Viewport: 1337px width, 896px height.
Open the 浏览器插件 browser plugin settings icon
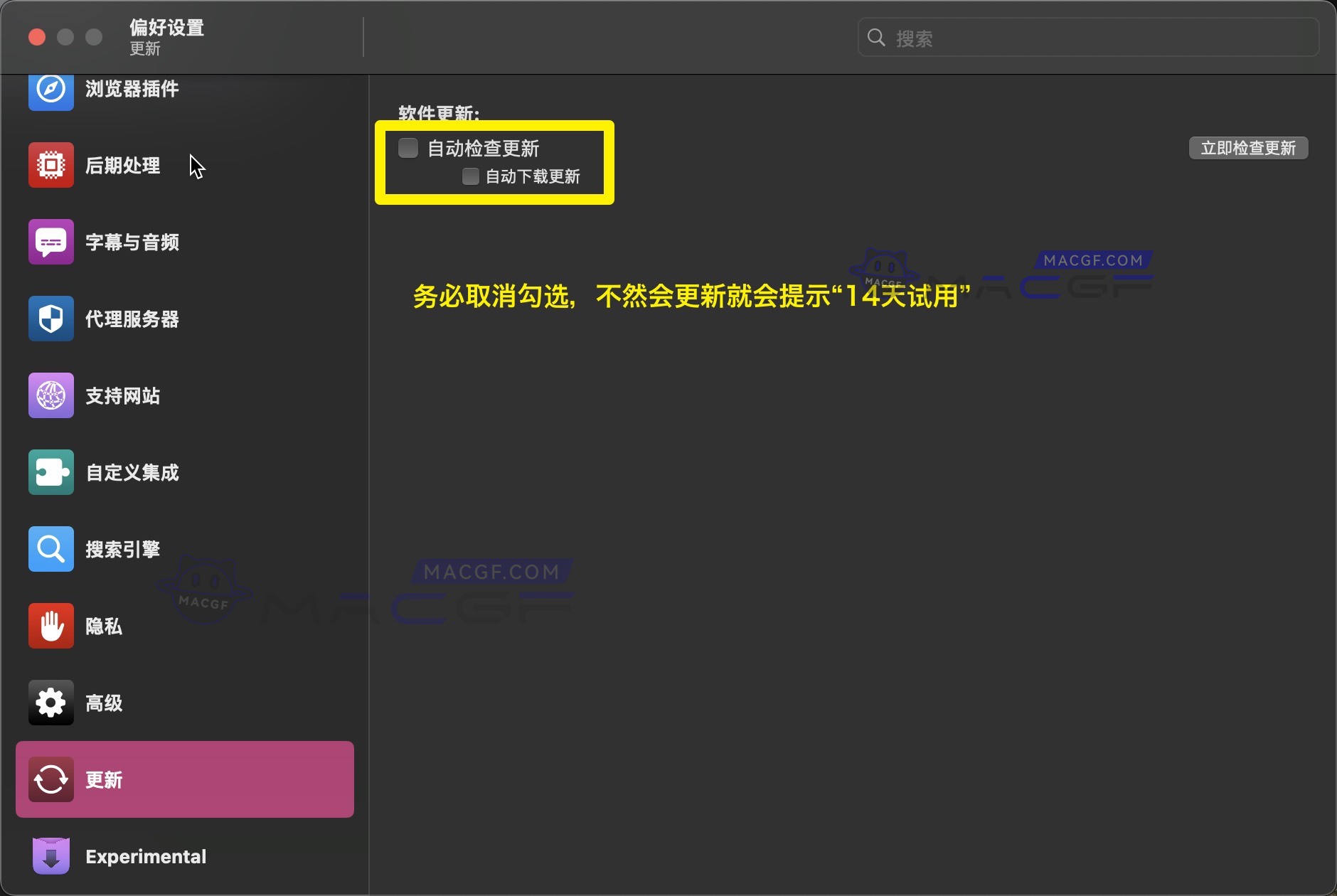coord(50,89)
